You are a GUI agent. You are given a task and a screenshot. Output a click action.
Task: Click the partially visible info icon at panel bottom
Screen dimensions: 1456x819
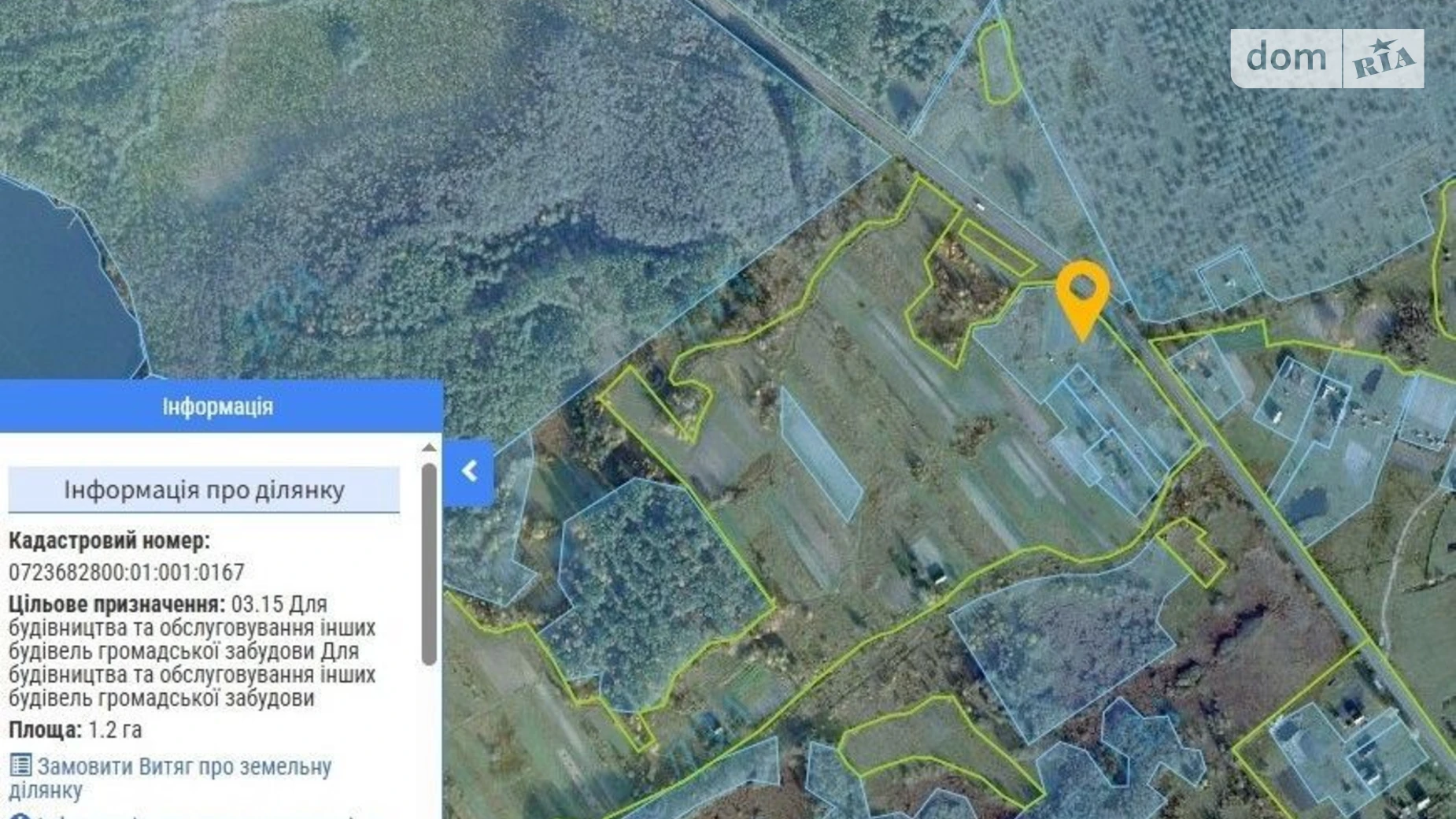20,816
